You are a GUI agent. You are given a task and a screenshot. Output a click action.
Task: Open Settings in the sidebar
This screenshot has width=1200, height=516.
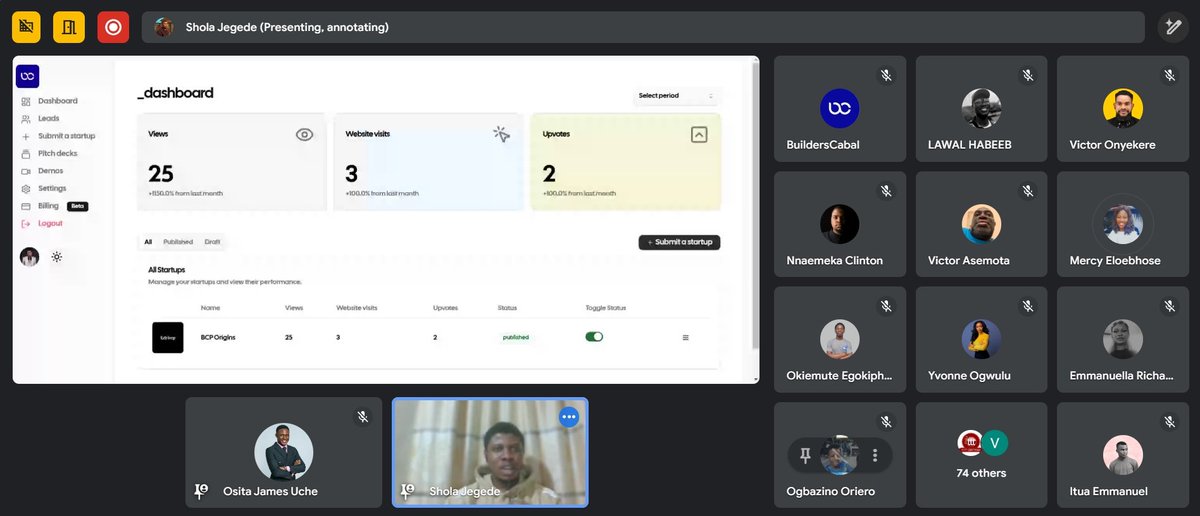click(x=52, y=188)
